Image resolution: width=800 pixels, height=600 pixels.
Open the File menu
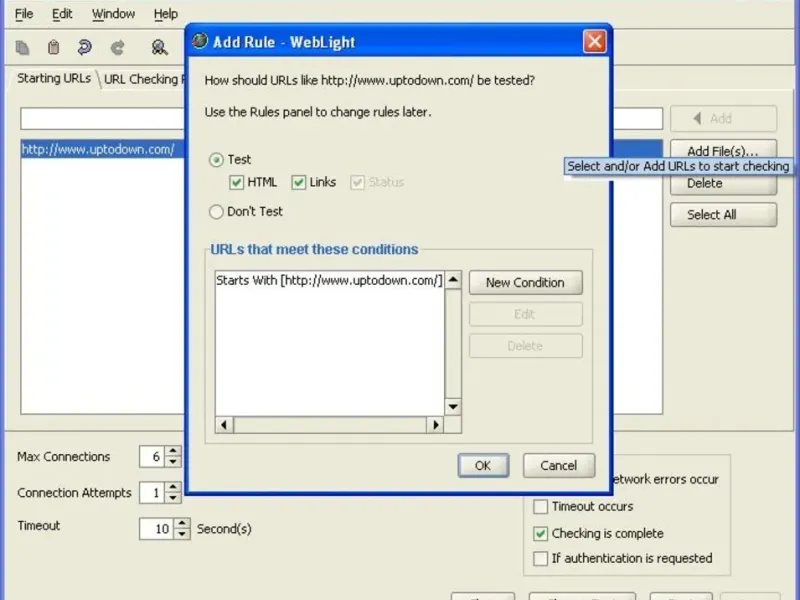pos(24,14)
